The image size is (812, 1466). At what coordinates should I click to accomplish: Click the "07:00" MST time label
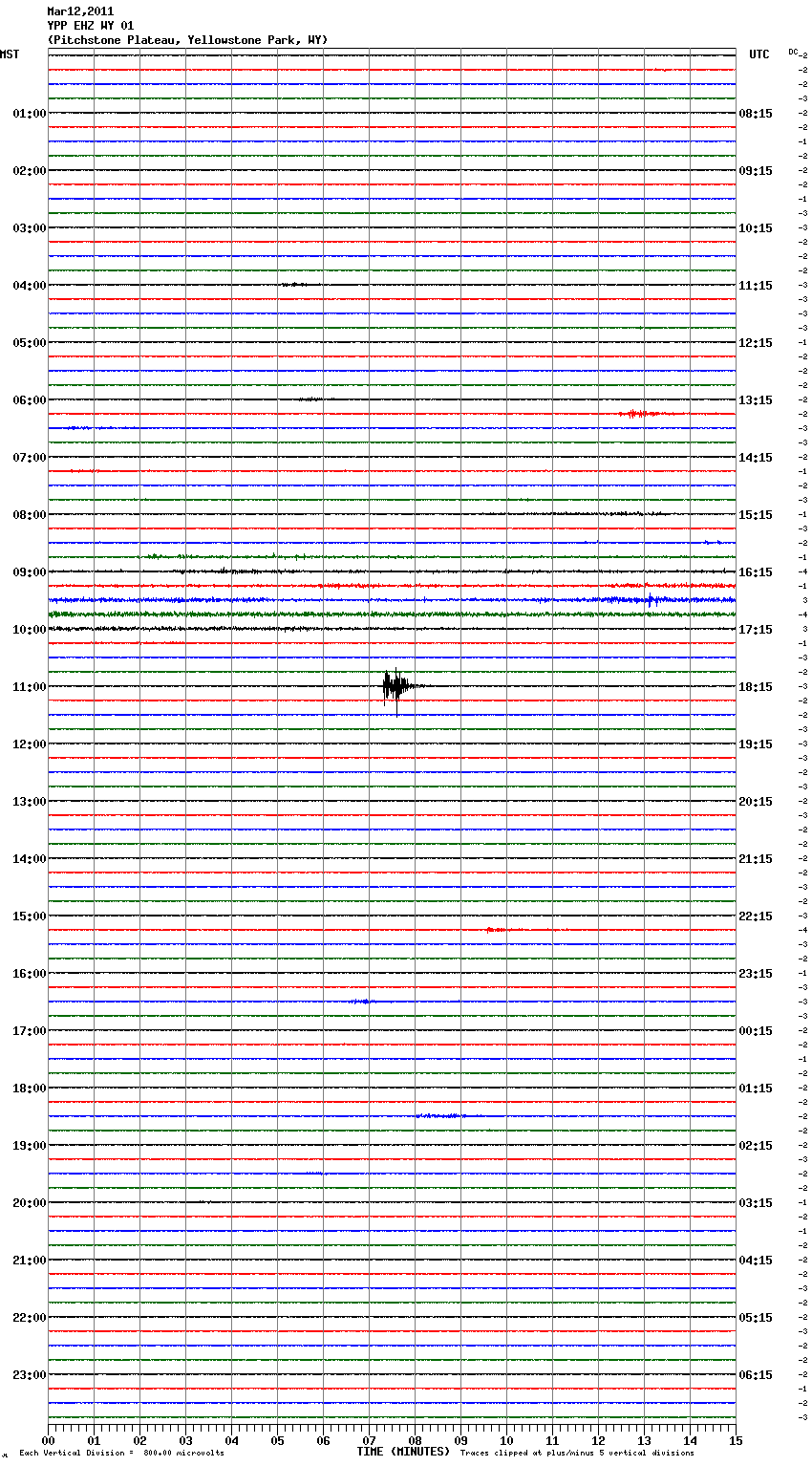point(29,458)
